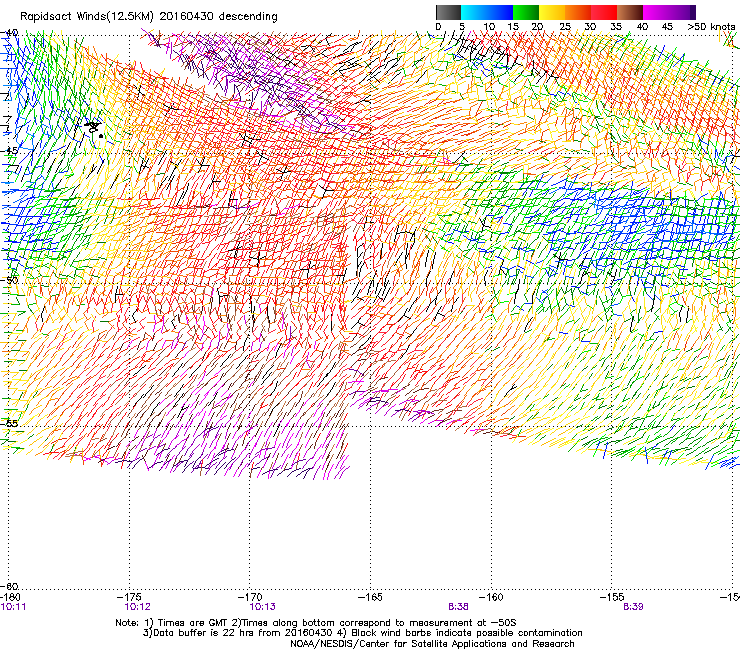Click the -45 latitude label
740x650 pixels.
(x=9, y=151)
